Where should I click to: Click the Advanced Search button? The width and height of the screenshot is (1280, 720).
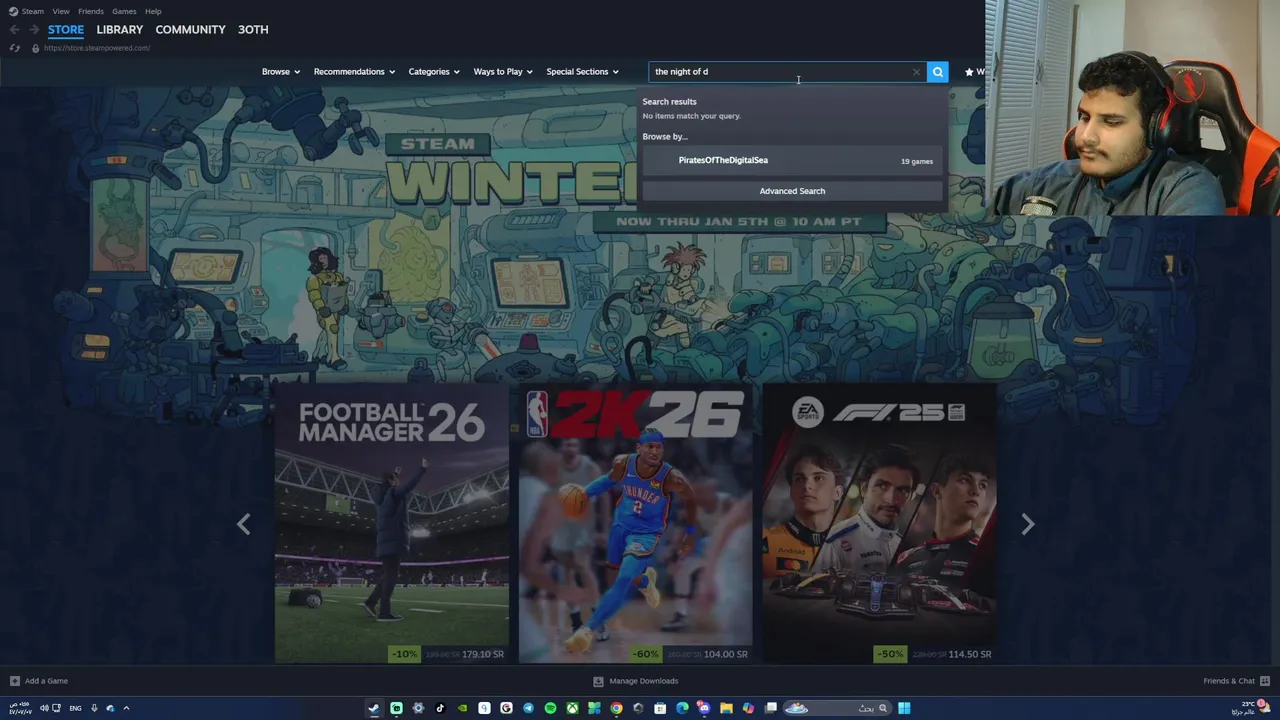pyautogui.click(x=792, y=191)
